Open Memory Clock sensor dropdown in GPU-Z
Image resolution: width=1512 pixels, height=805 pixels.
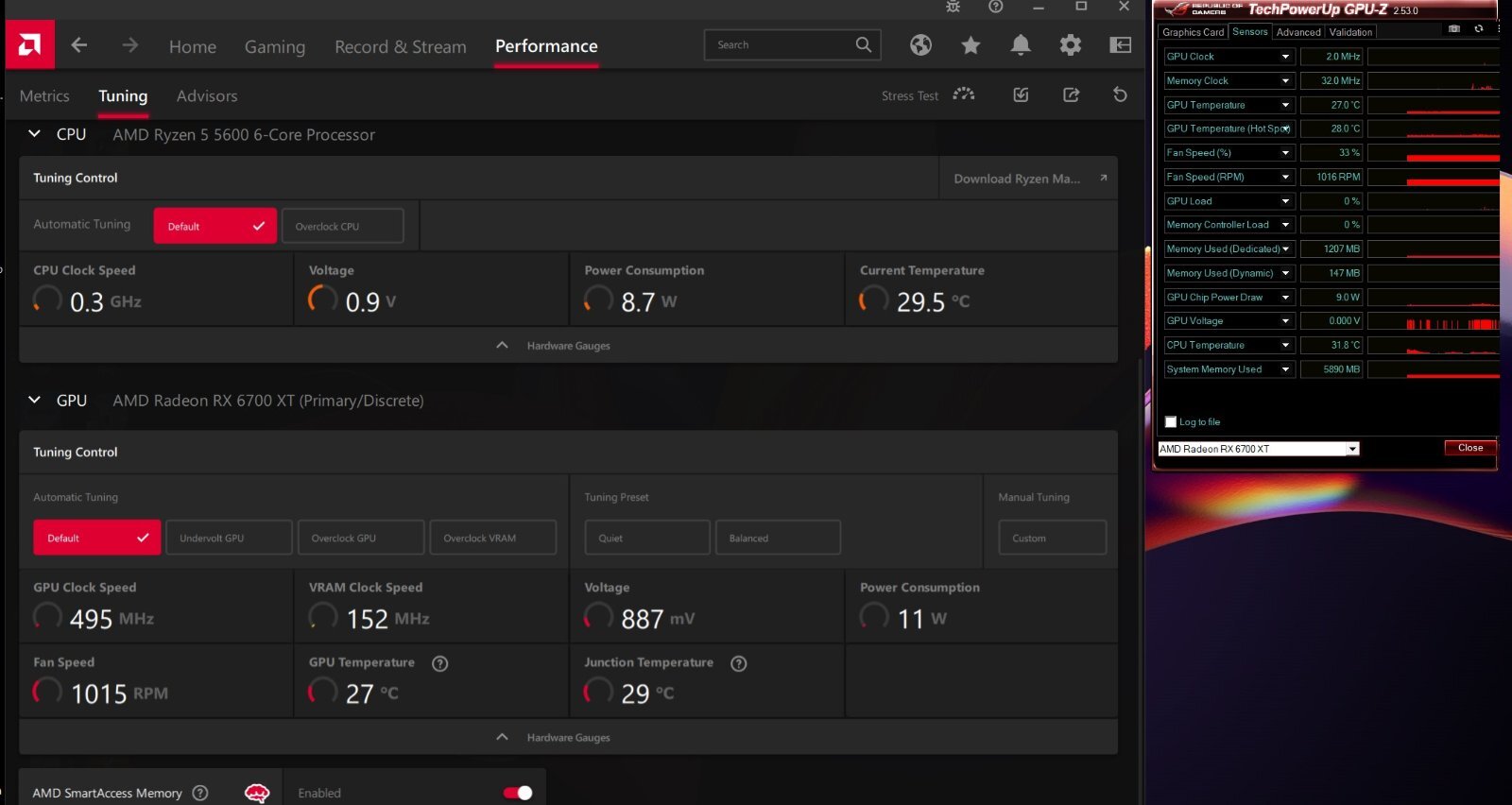click(1285, 80)
